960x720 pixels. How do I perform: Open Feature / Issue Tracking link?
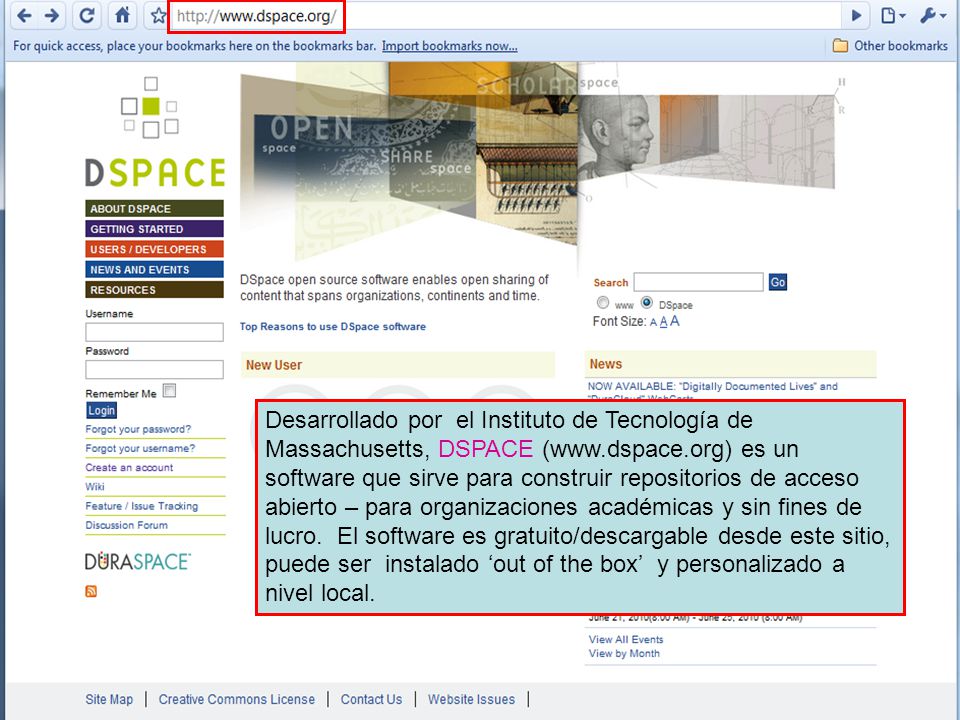(142, 506)
